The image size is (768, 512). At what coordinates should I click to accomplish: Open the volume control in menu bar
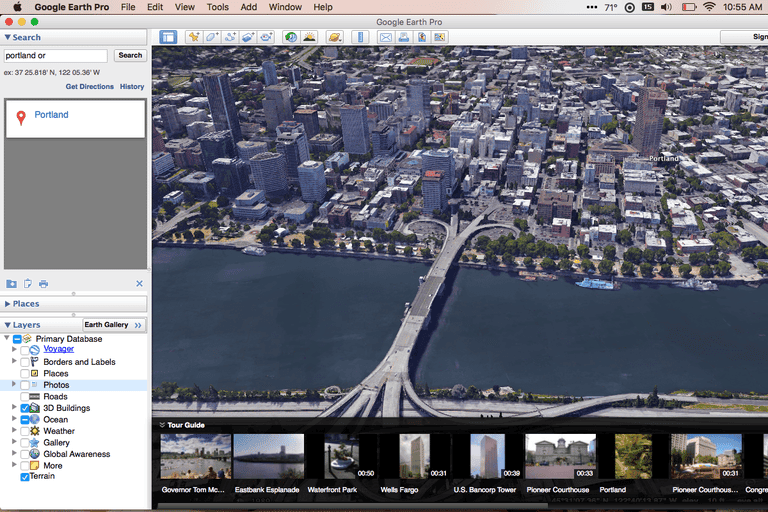pyautogui.click(x=666, y=7)
